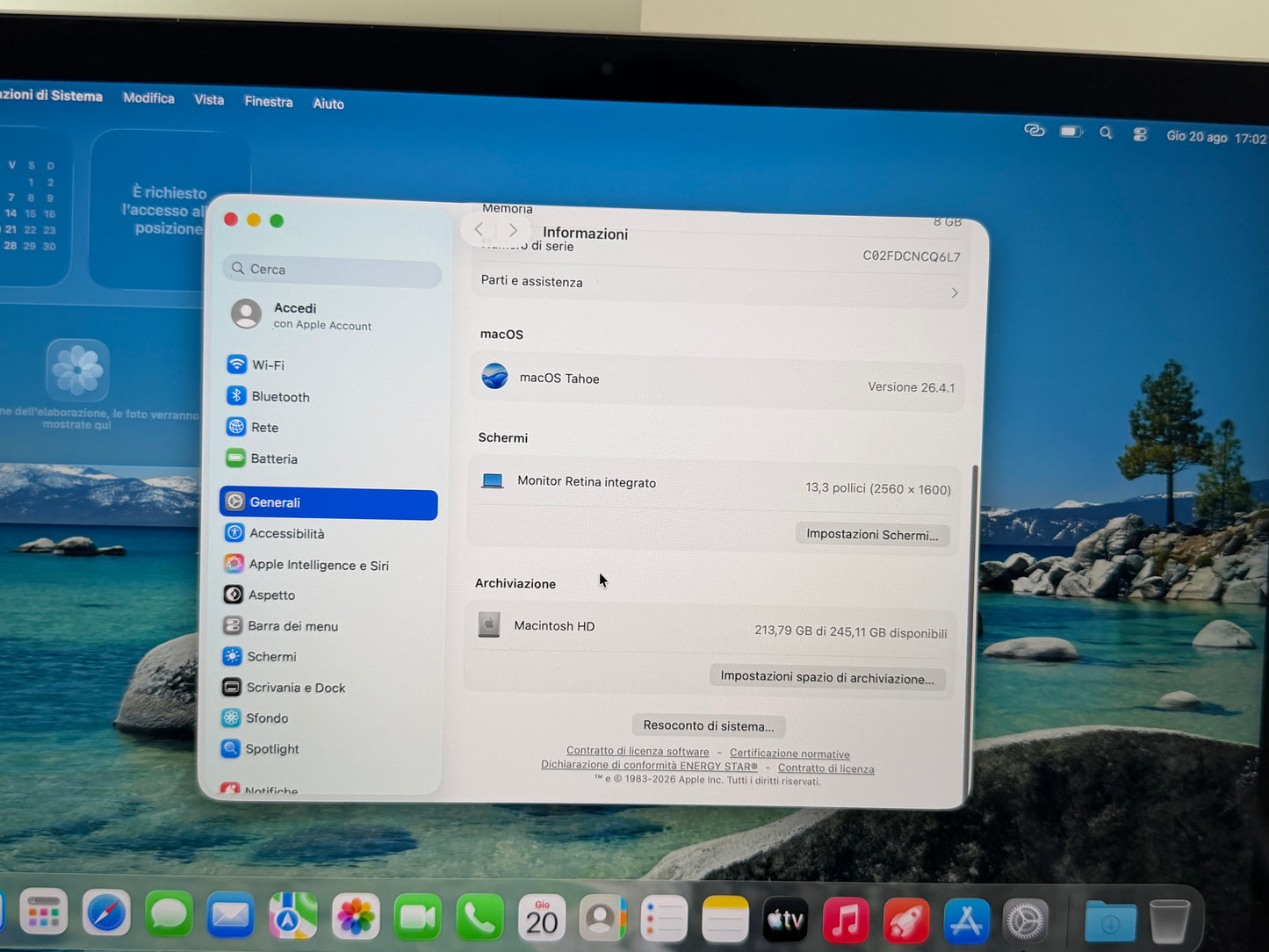Launch Mail from the Dock
Viewport: 1269px width, 952px height.
(x=231, y=917)
